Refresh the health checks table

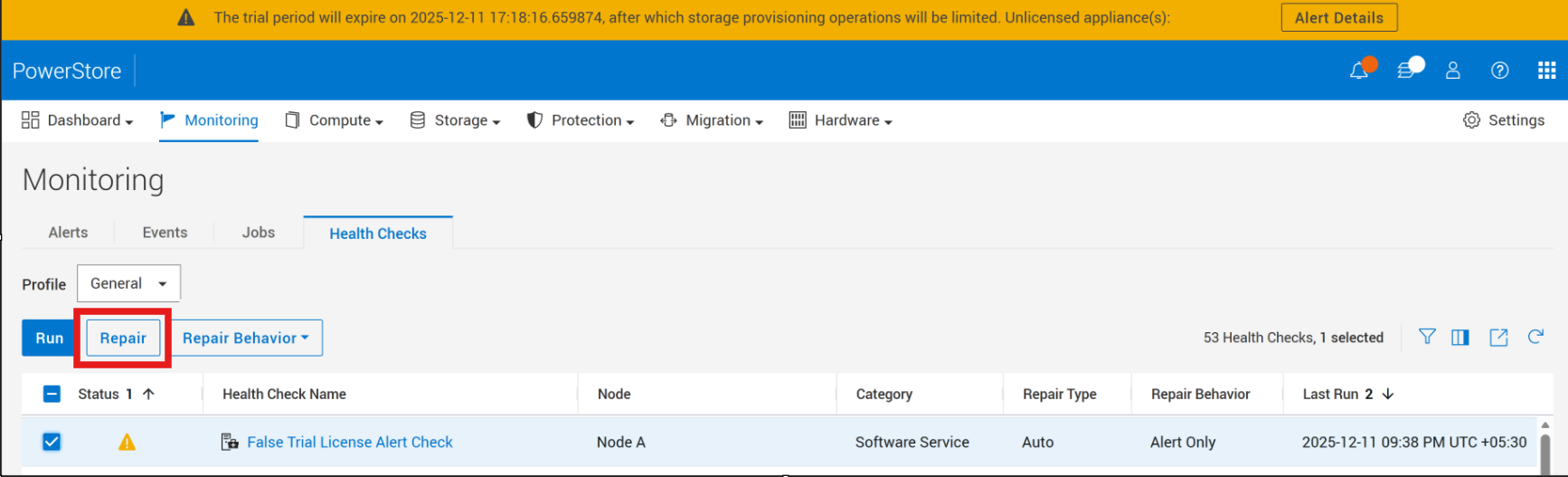click(1535, 337)
